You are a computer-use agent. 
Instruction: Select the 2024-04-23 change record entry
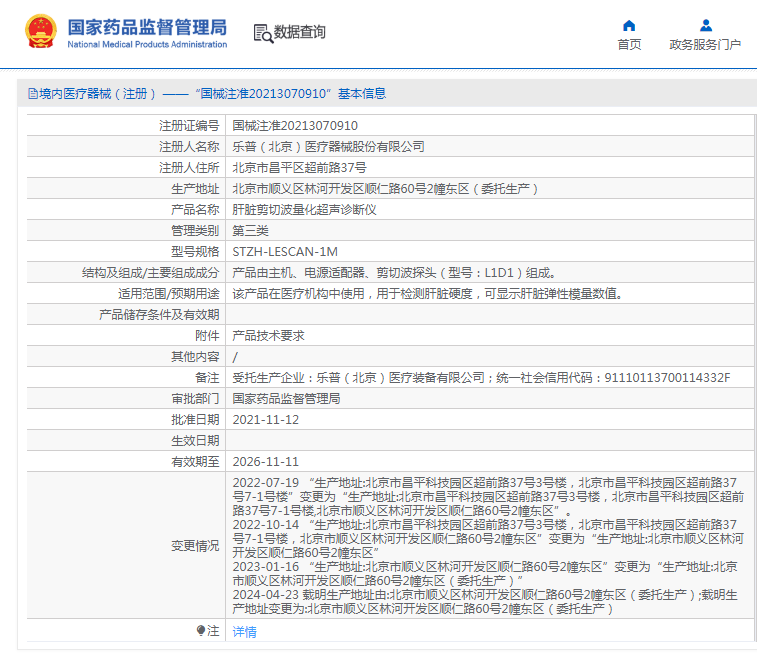click(x=485, y=601)
